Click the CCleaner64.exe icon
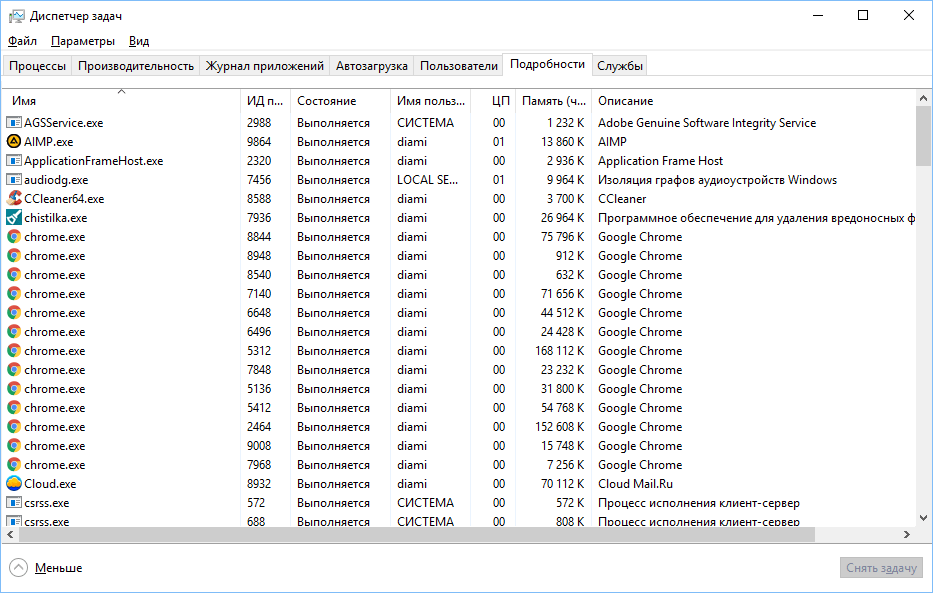 (14, 199)
